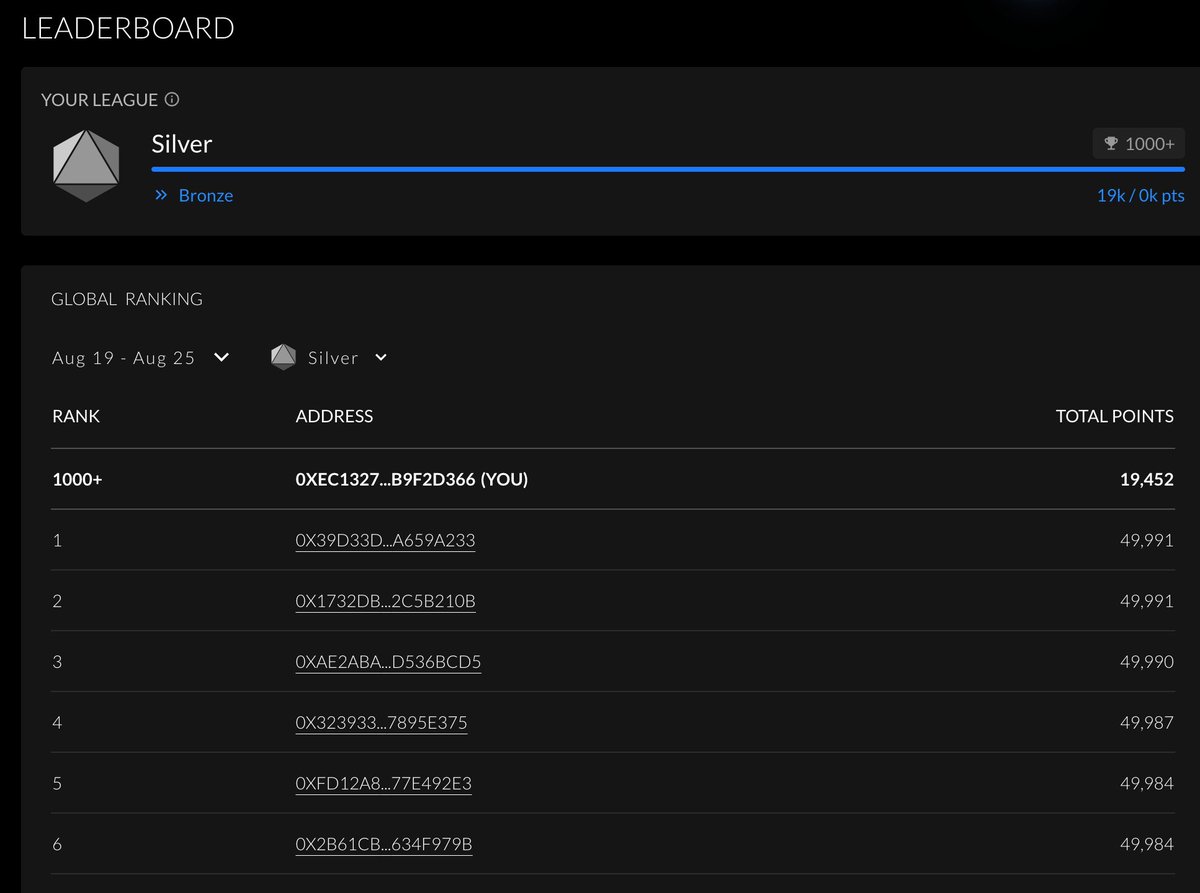Click the GLOBAL RANKING section title
Screen dimensions: 1200x893
tap(127, 299)
